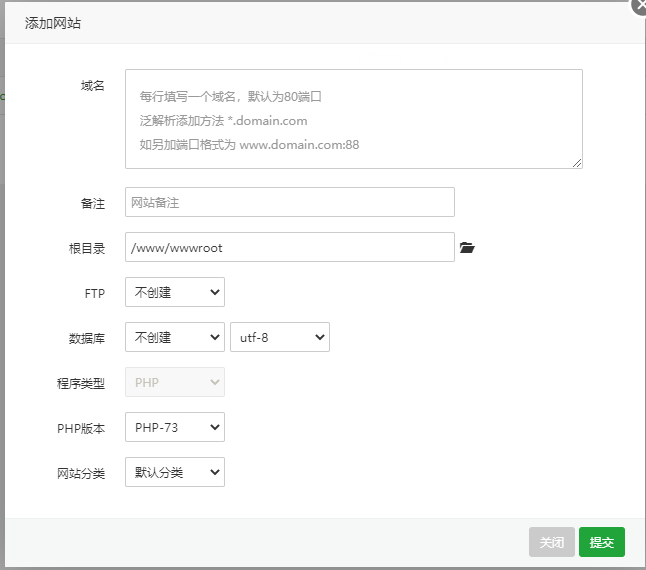Click the folder icon to browse root directory
646x570 pixels.
click(466, 248)
